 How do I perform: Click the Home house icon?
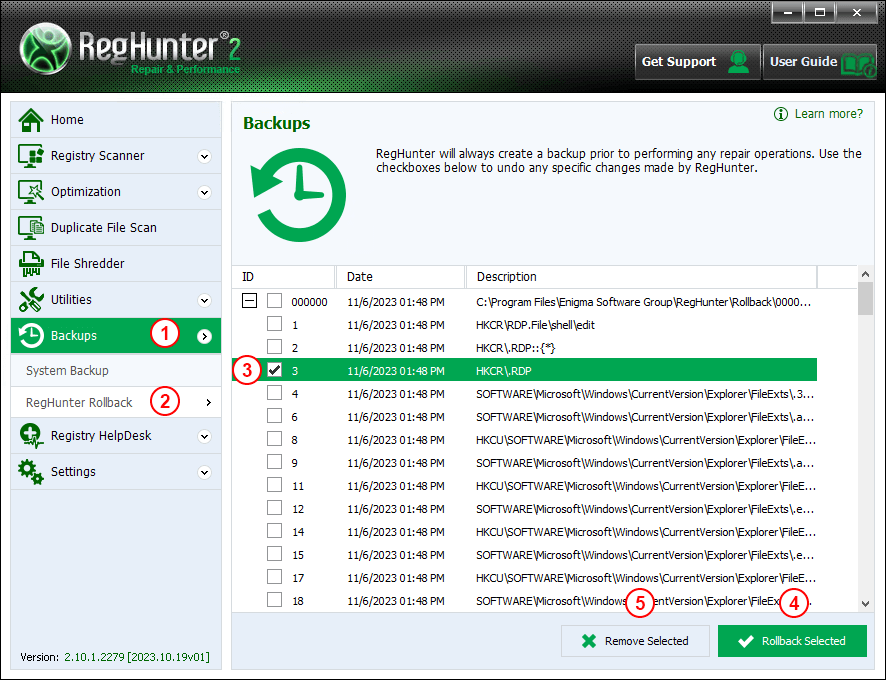(x=31, y=120)
